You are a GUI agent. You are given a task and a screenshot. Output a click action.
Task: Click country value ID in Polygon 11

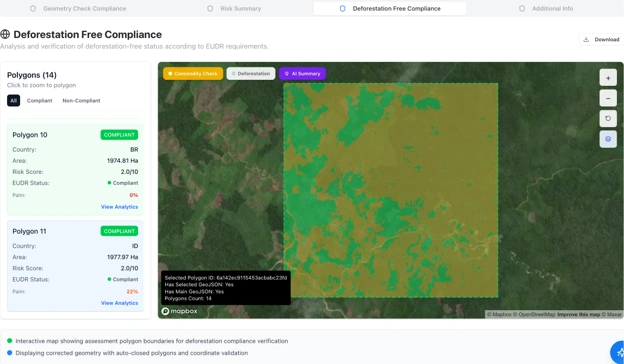(x=135, y=246)
